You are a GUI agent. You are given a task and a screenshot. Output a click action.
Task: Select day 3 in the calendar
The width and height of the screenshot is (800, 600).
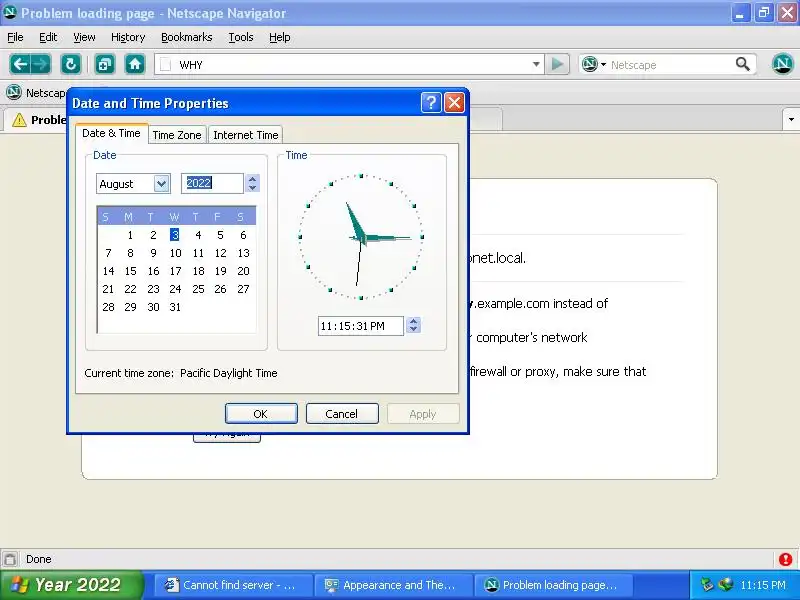click(174, 235)
